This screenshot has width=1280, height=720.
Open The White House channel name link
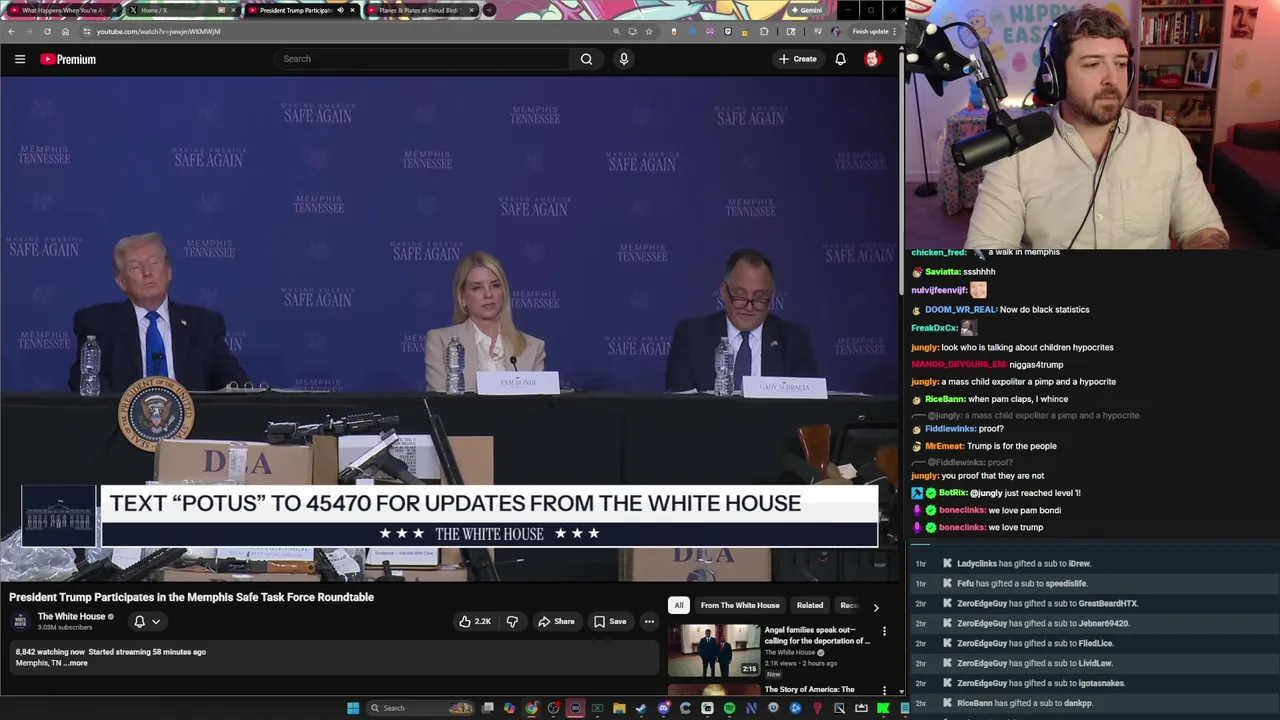coord(71,616)
